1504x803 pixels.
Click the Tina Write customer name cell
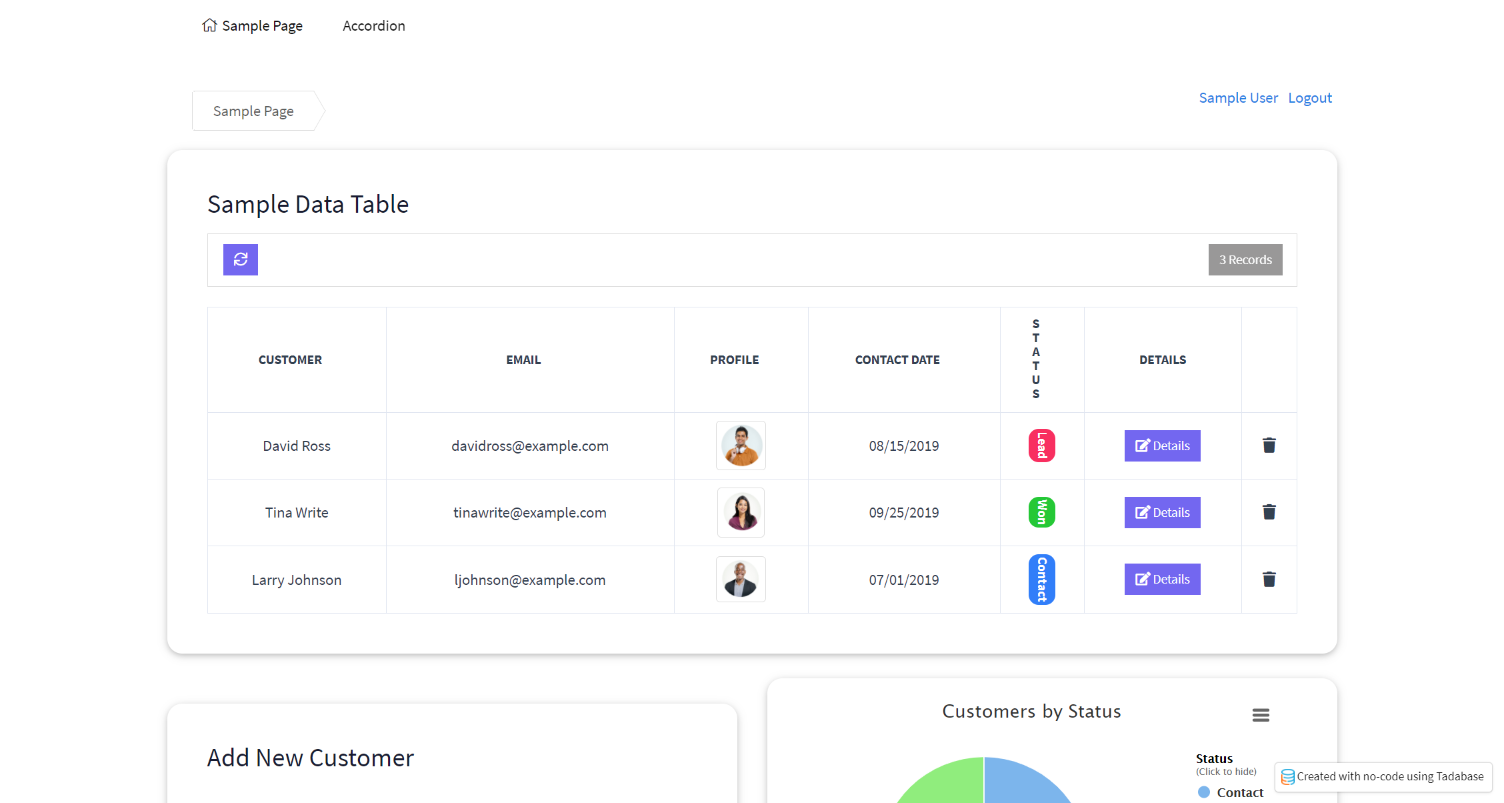click(297, 512)
